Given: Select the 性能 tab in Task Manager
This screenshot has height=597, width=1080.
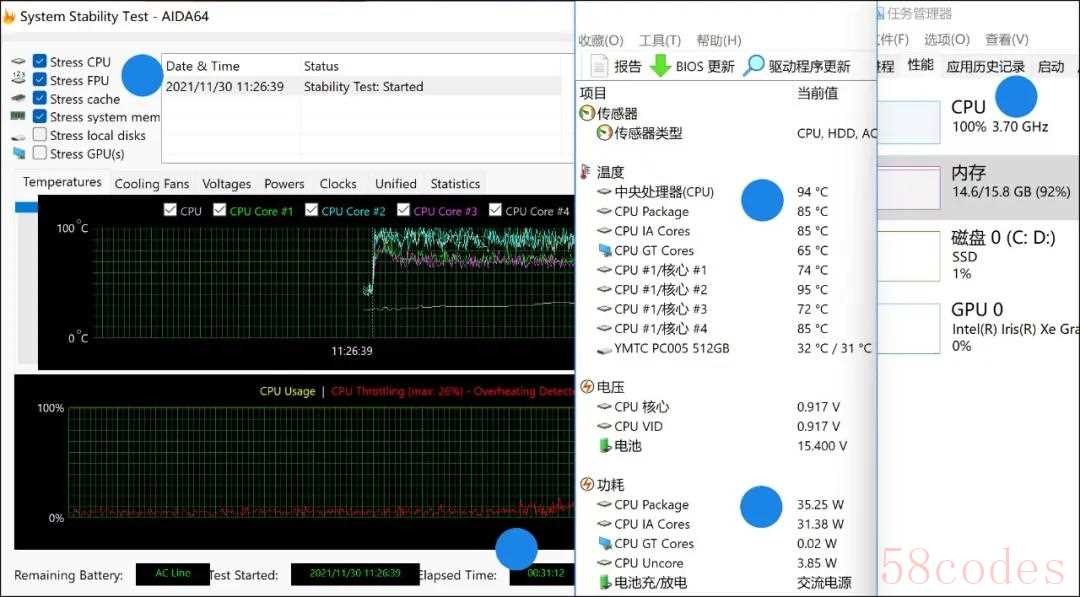Looking at the screenshot, I should pos(920,65).
